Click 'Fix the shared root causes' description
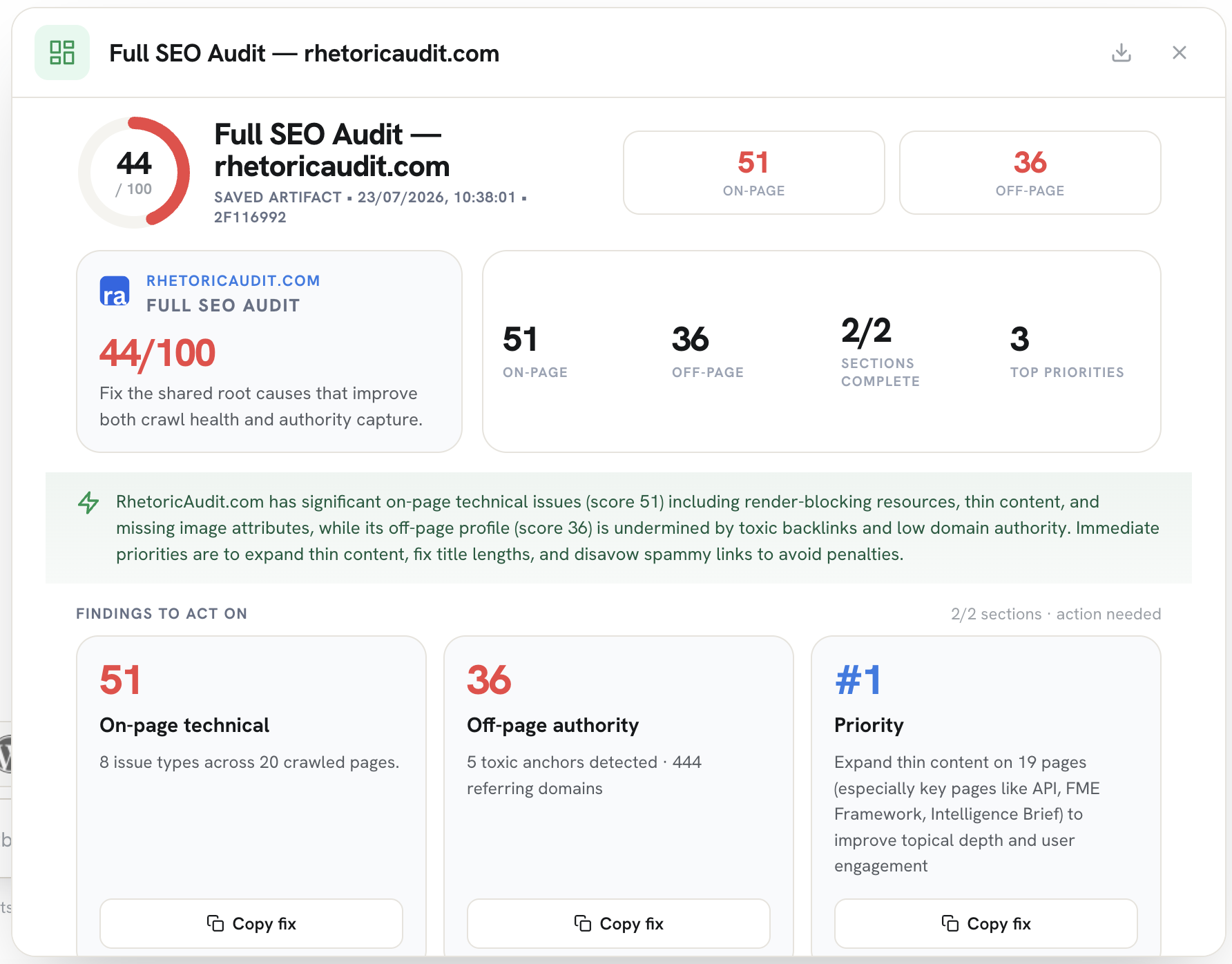Screen dimensions: 1232x964 pos(261,406)
